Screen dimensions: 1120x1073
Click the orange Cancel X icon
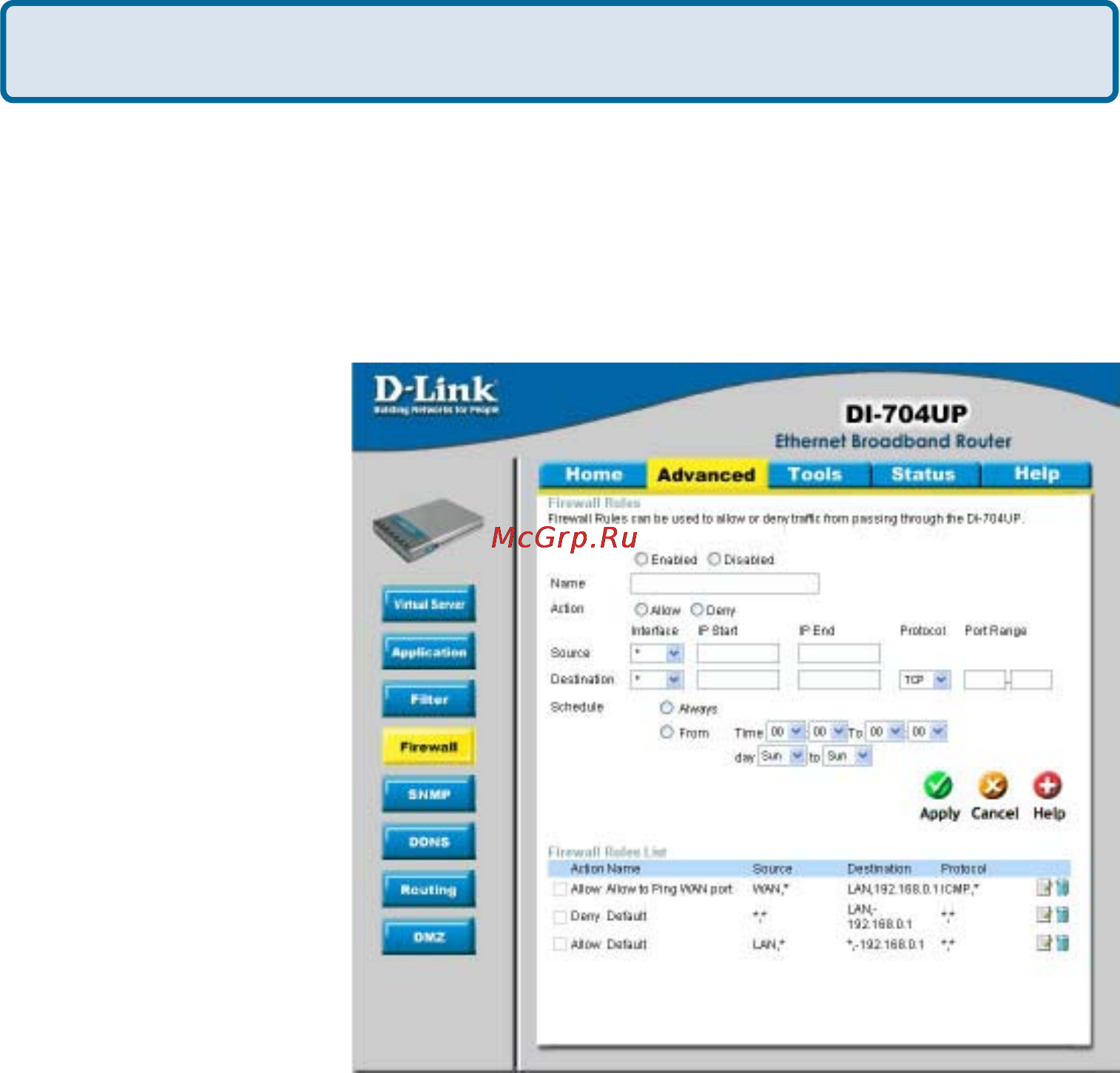click(993, 786)
